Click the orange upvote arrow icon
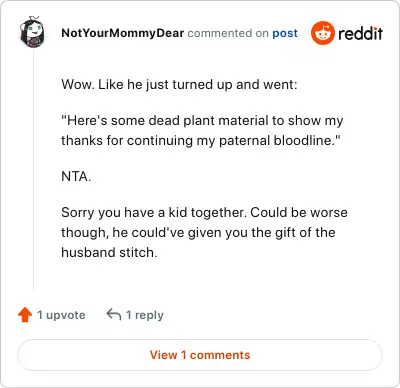The image size is (400, 388). click(25, 315)
